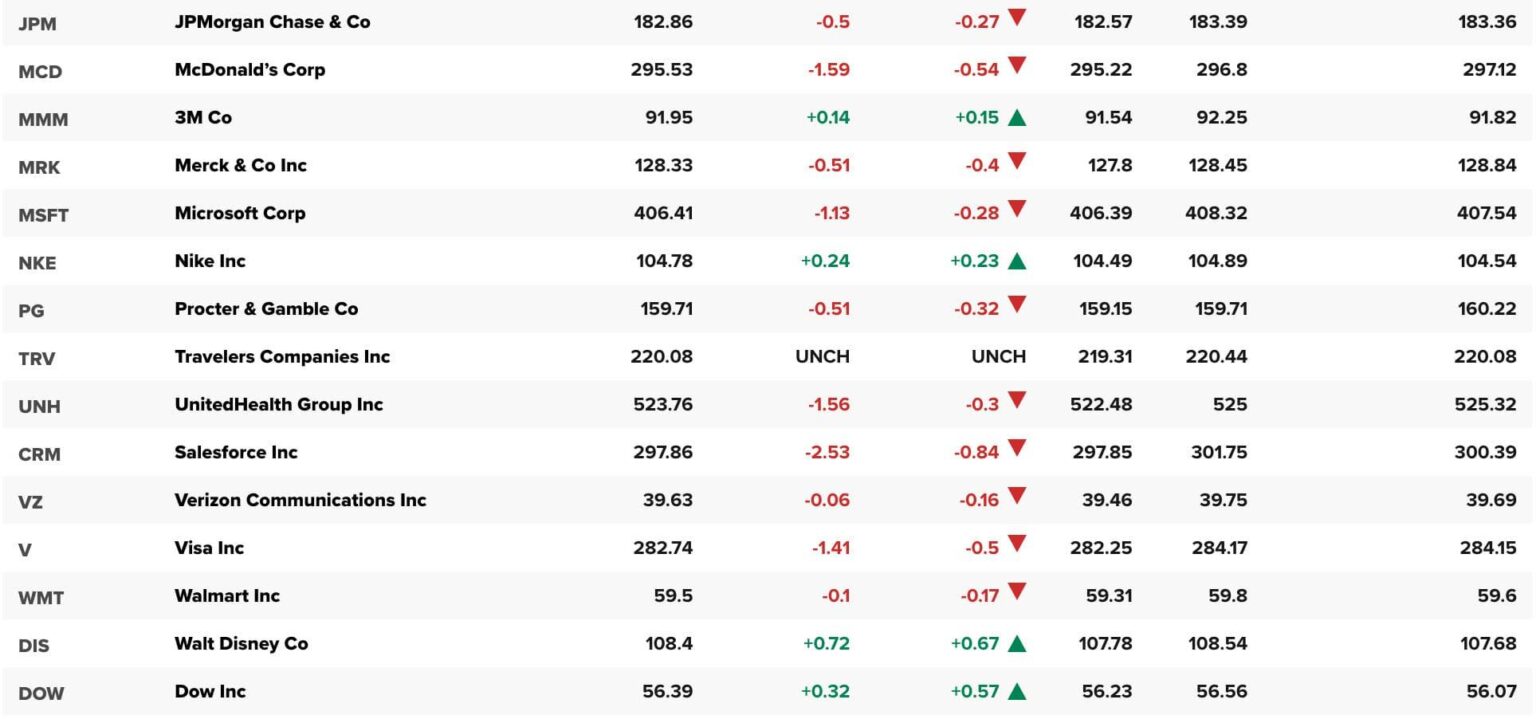
Task: Click the red down arrow in JPMorgan row
Action: click(1017, 18)
